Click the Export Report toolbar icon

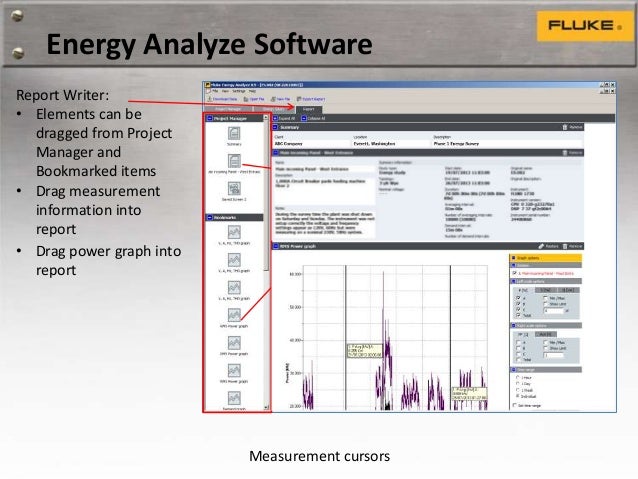click(299, 99)
